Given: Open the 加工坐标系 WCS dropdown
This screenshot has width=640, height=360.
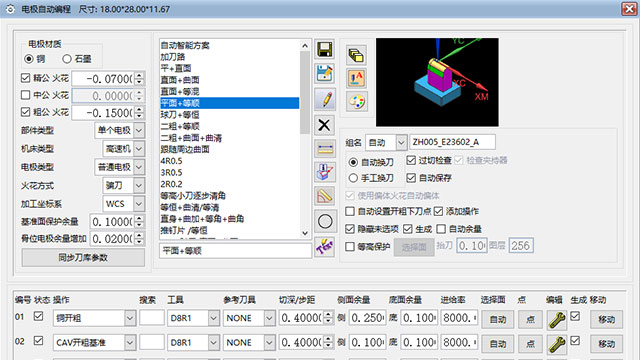Looking at the screenshot, I should (x=139, y=204).
